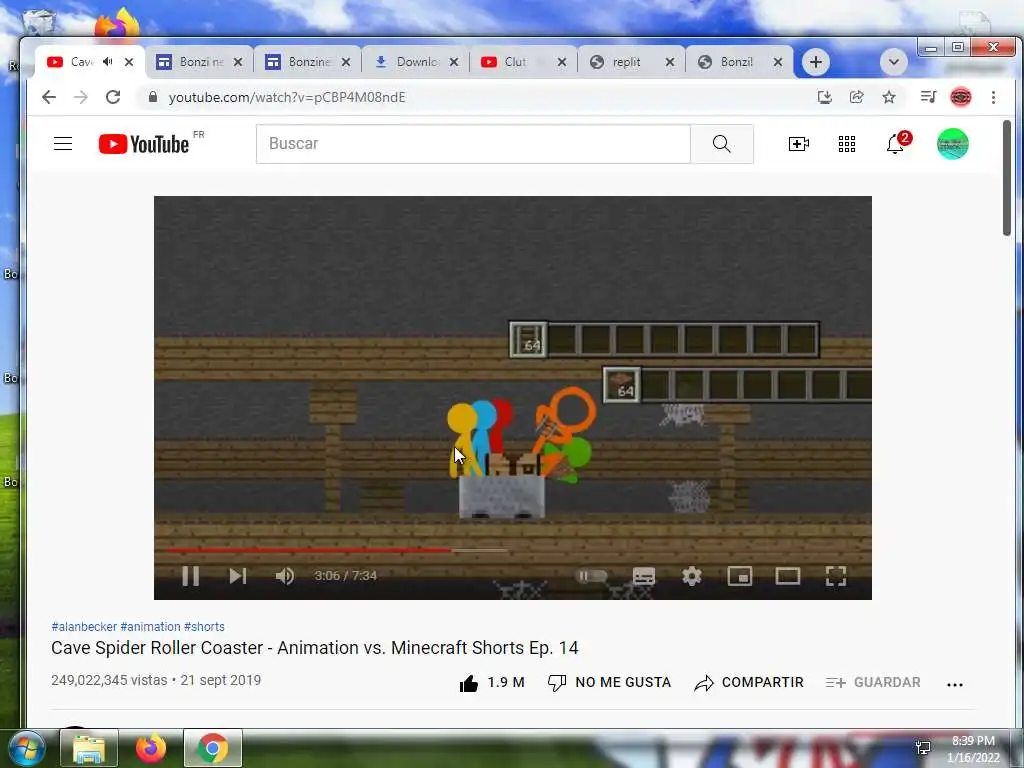The height and width of the screenshot is (768, 1024).
Task: Focus the Buscar search field
Action: (x=473, y=144)
